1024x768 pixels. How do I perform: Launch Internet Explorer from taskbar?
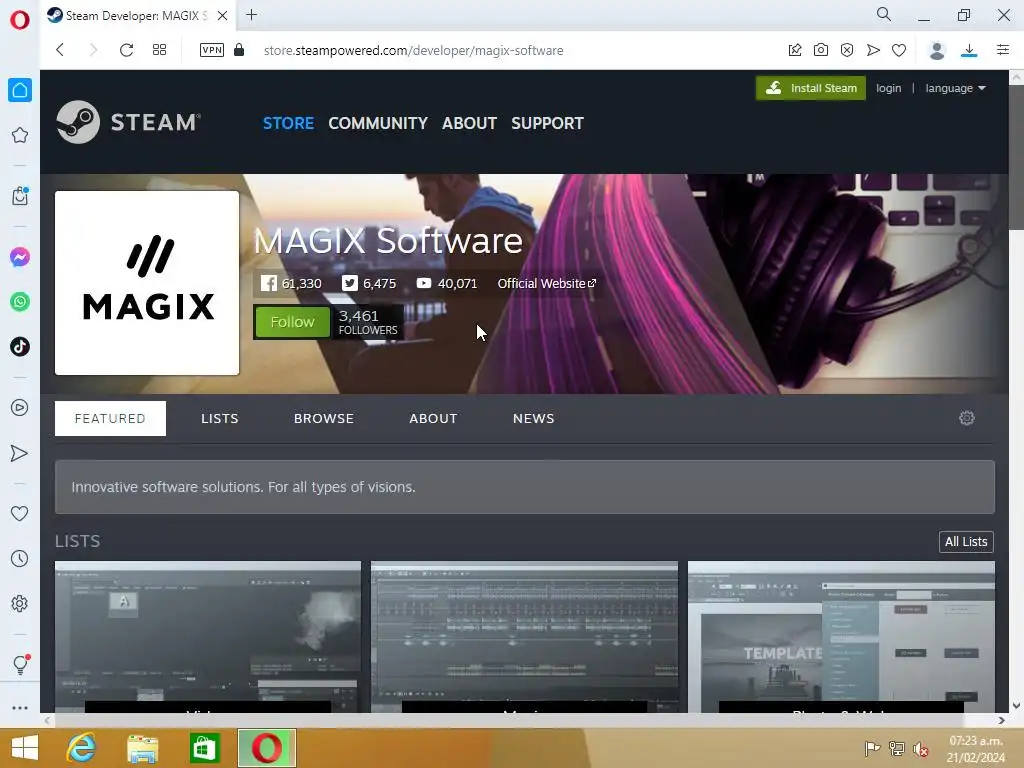[81, 748]
